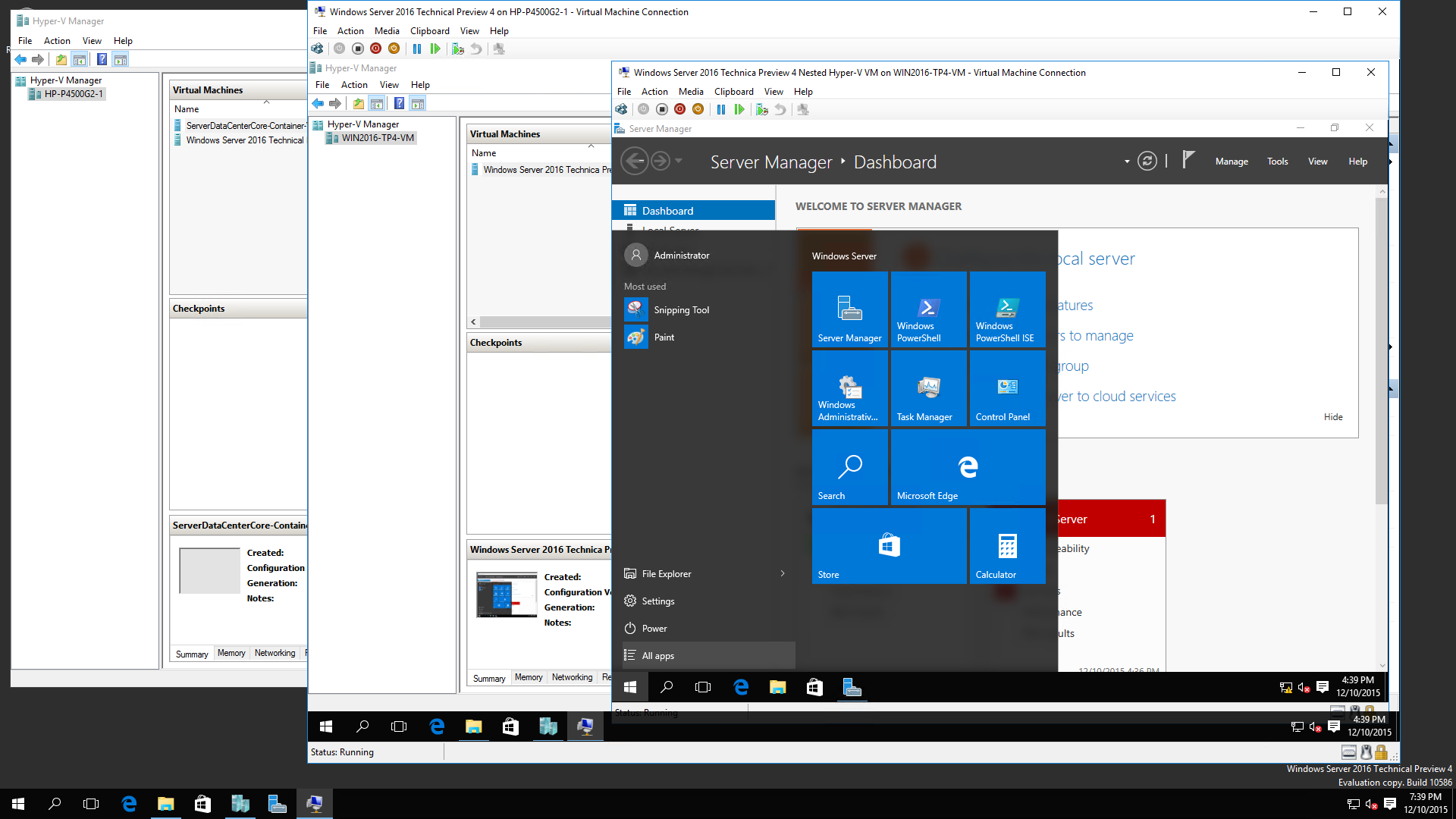Launch Task Manager from its Start menu tile

click(x=928, y=388)
